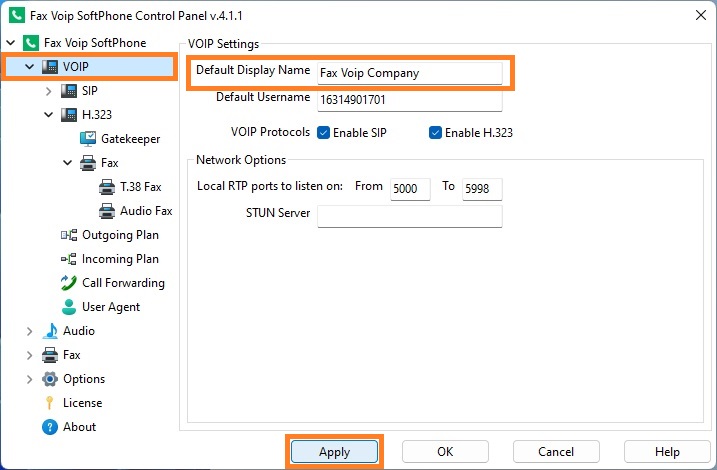717x470 pixels.
Task: Collapse the Fax Voip SoftPhone root node
Action: pyautogui.click(x=11, y=43)
